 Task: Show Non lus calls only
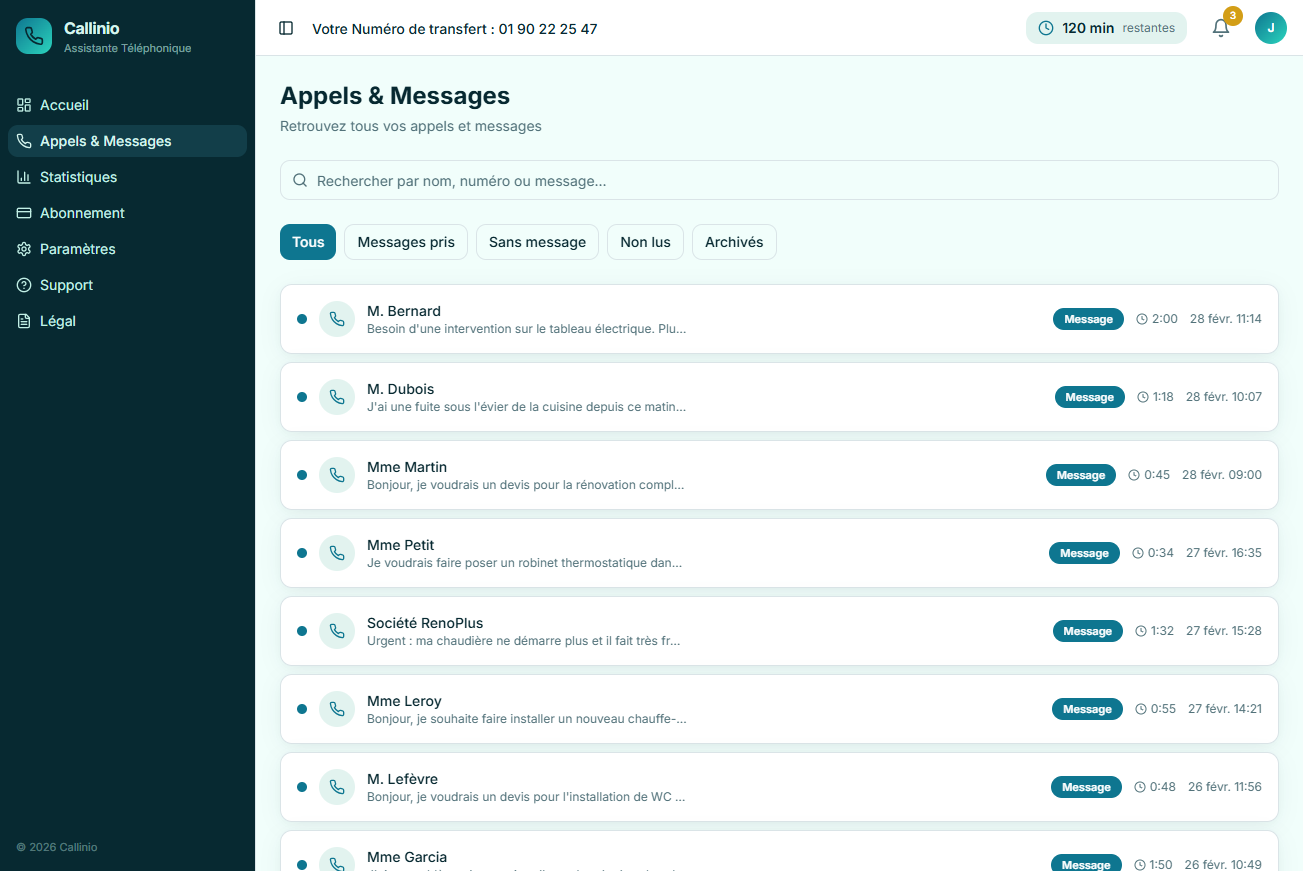(645, 242)
